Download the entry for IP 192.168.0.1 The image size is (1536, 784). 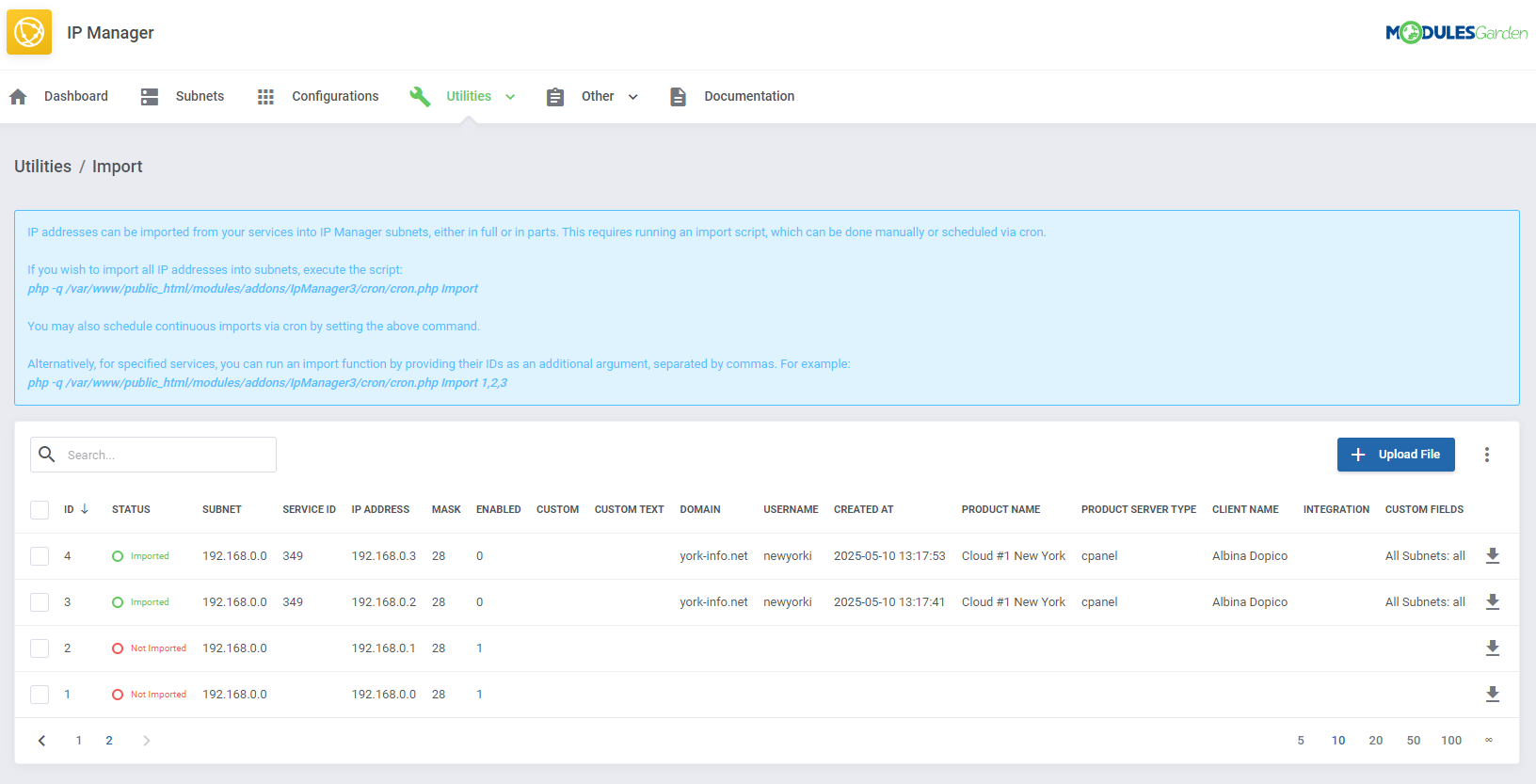click(1492, 648)
